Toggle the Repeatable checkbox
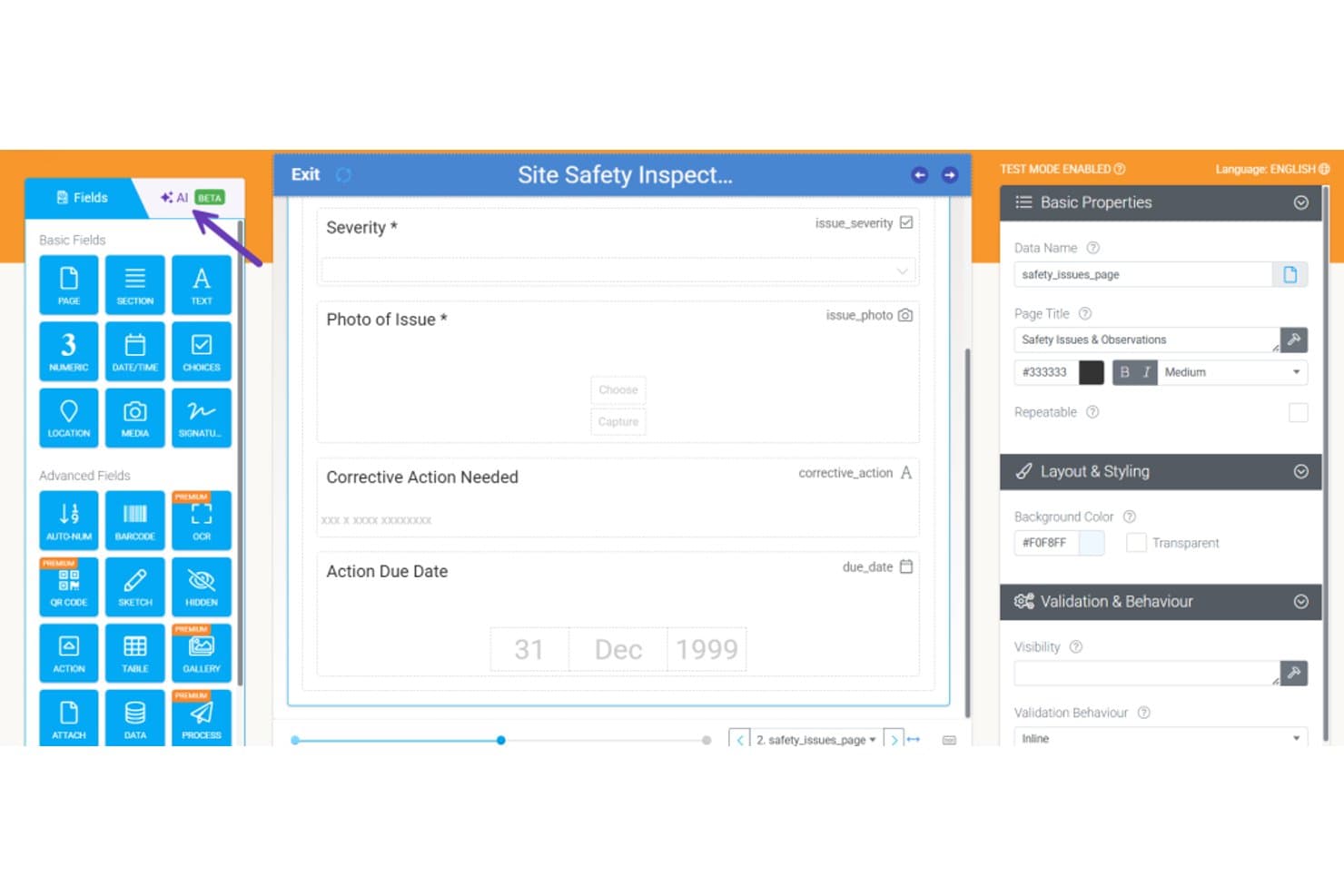 tap(1299, 413)
